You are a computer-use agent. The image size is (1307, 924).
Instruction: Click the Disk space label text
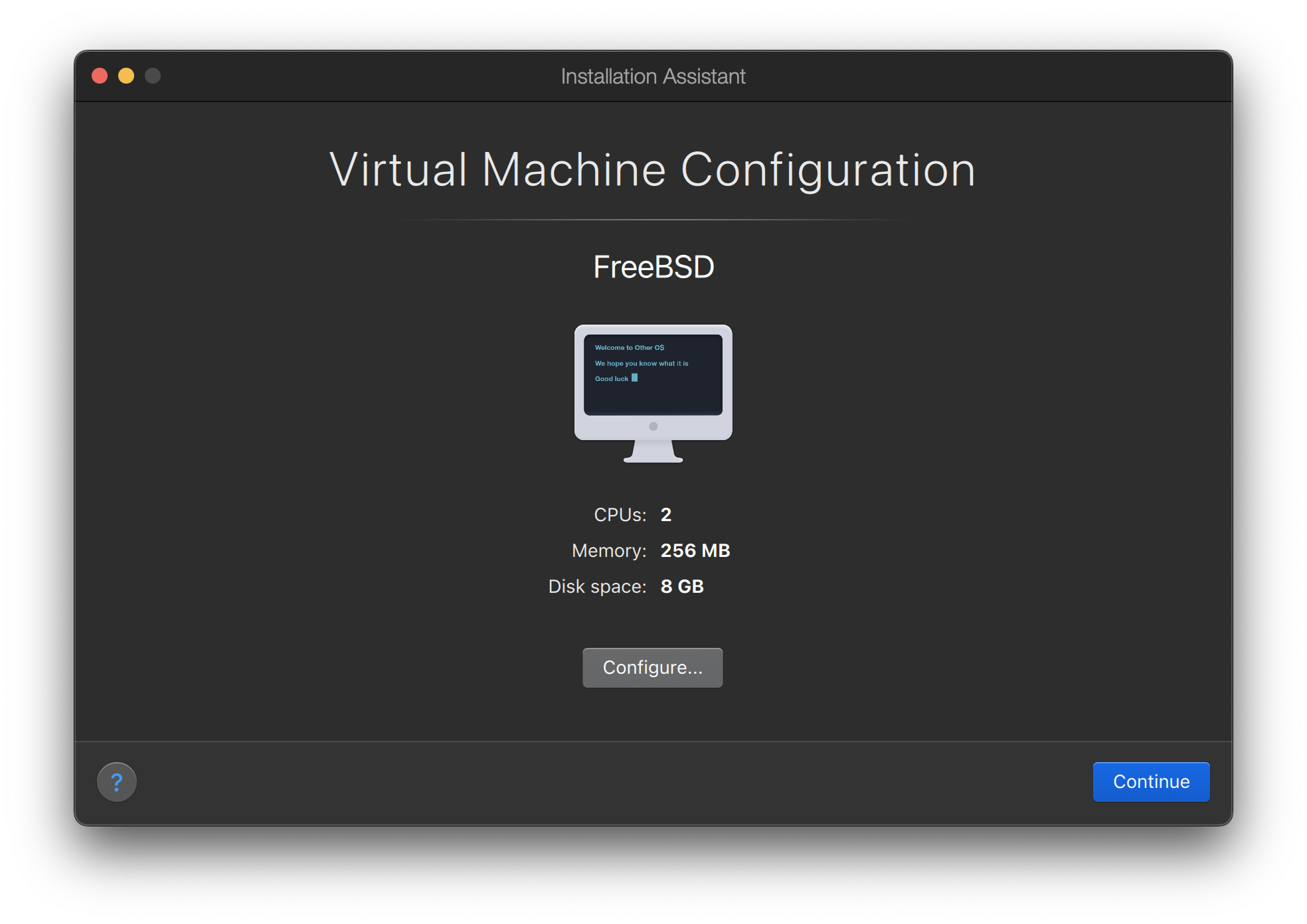point(596,586)
